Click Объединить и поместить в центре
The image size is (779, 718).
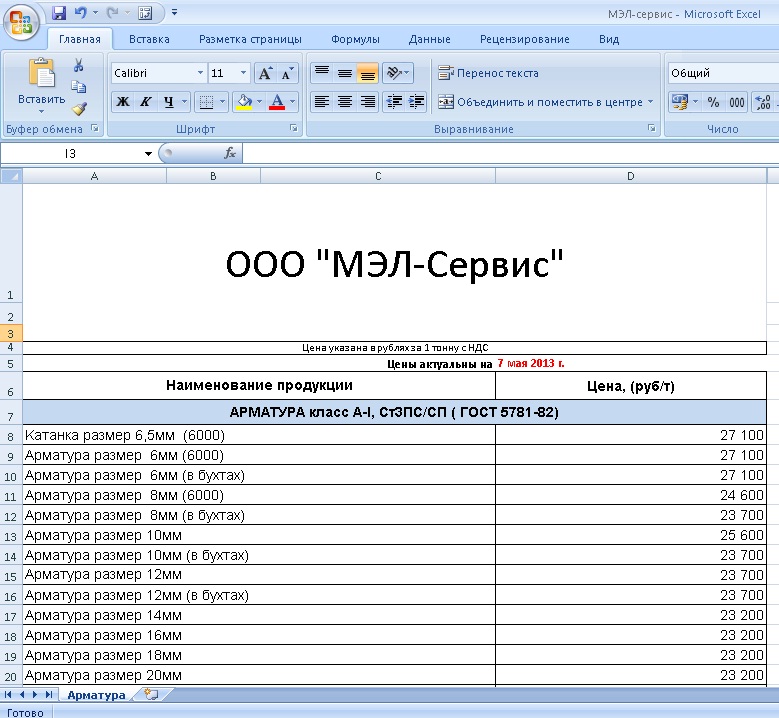(x=540, y=102)
